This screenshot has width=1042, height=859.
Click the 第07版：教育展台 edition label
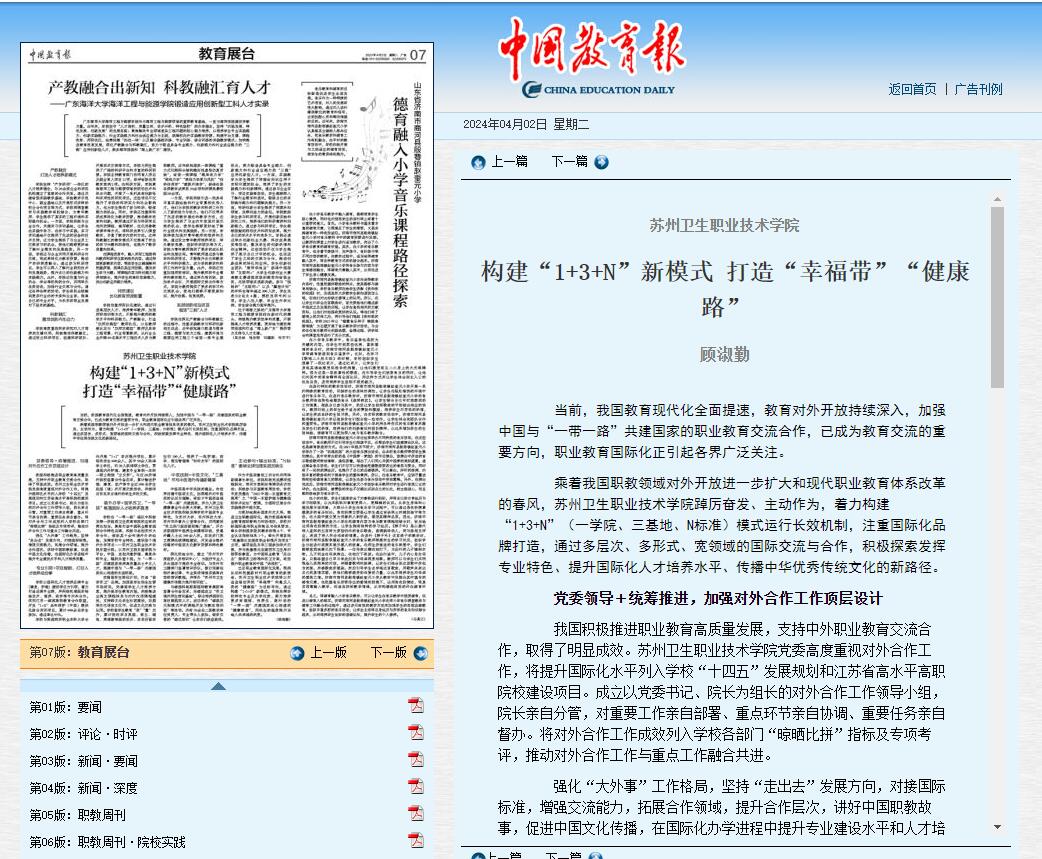click(79, 652)
